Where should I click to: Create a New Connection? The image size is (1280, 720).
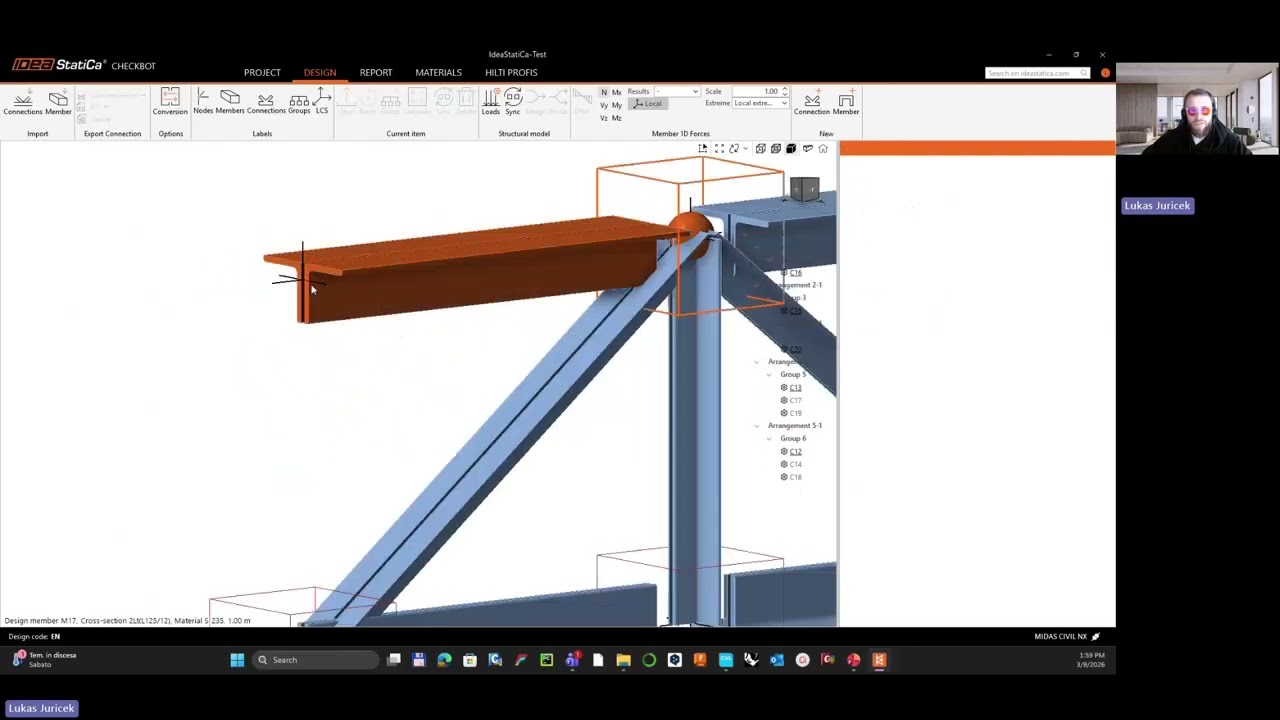point(812,102)
